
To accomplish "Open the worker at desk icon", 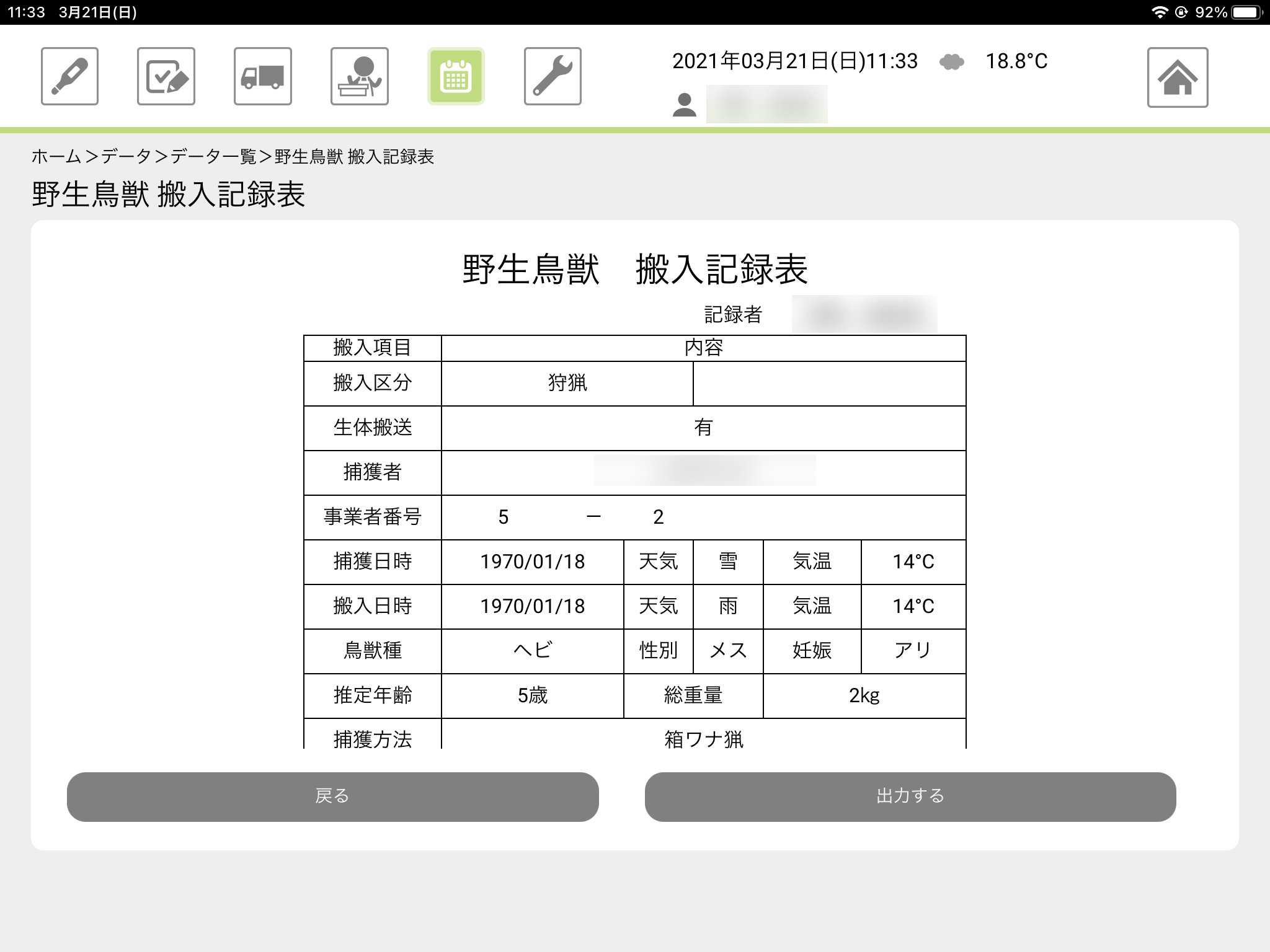I will pyautogui.click(x=360, y=76).
